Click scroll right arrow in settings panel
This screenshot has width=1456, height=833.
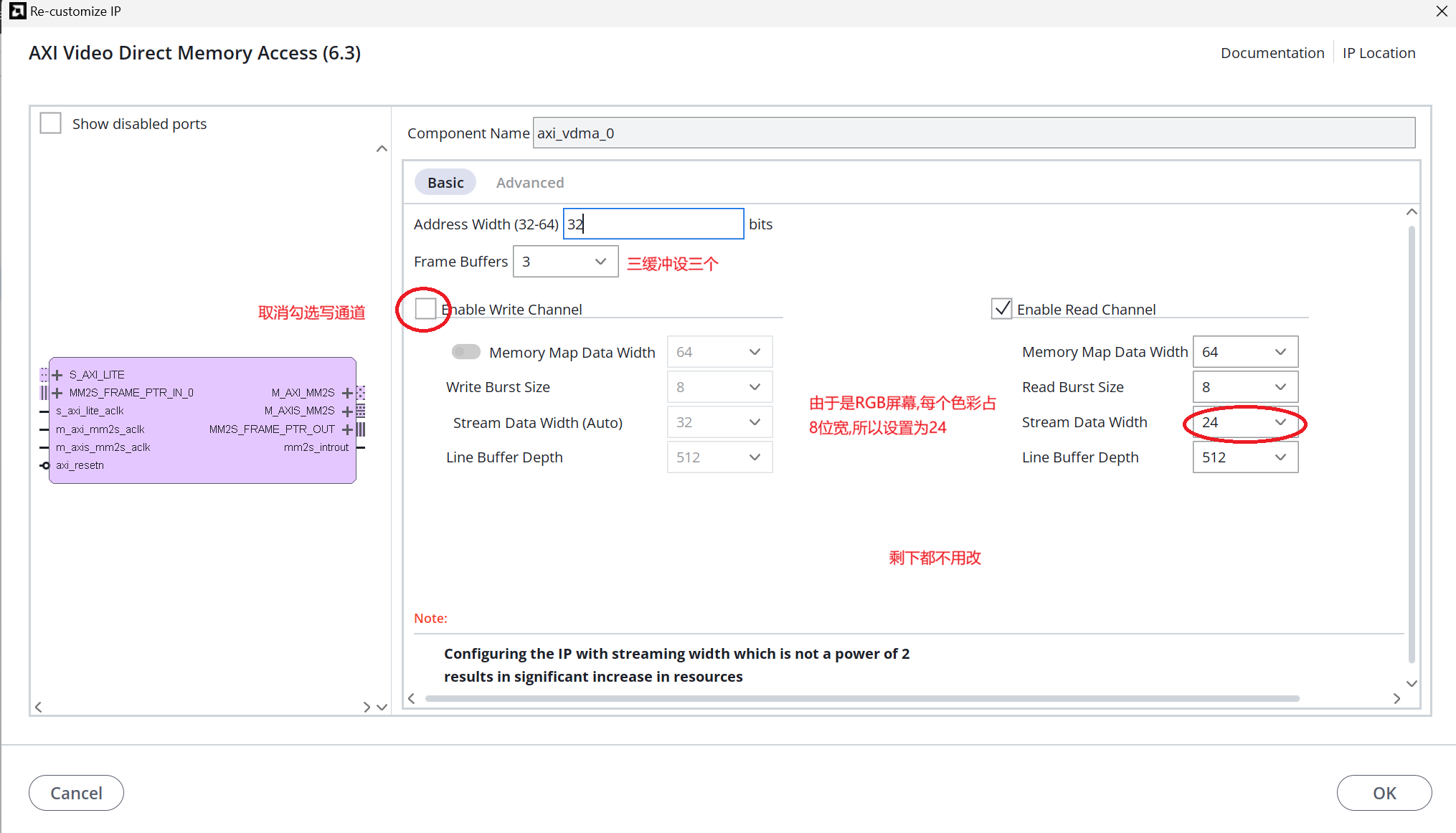pyautogui.click(x=1396, y=698)
